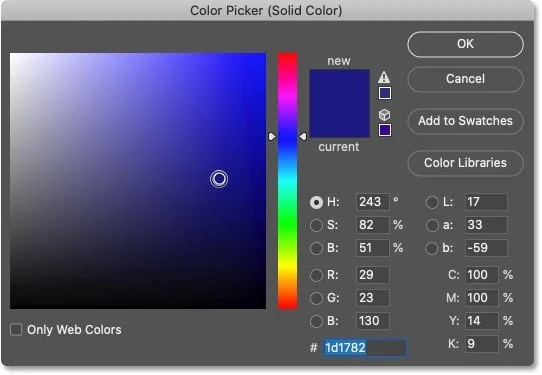This screenshot has height=375, width=542.
Task: Click the hue field showing 243
Action: click(373, 202)
